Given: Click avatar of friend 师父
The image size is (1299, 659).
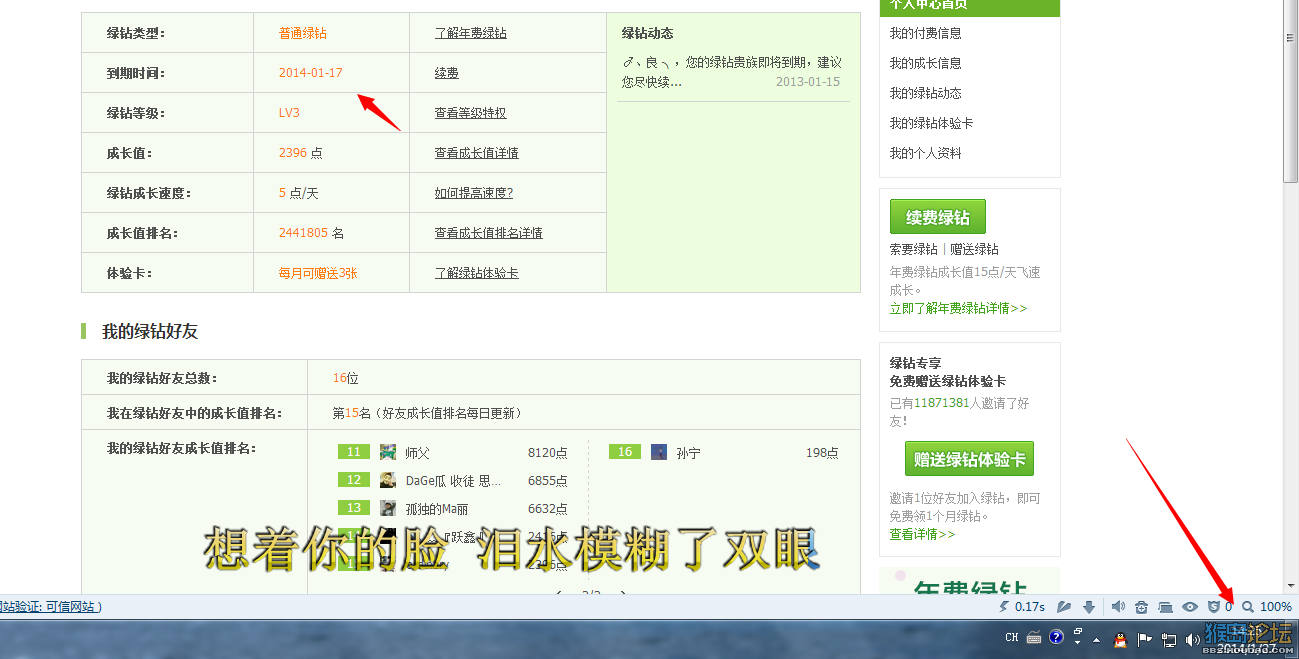Looking at the screenshot, I should coord(388,452).
